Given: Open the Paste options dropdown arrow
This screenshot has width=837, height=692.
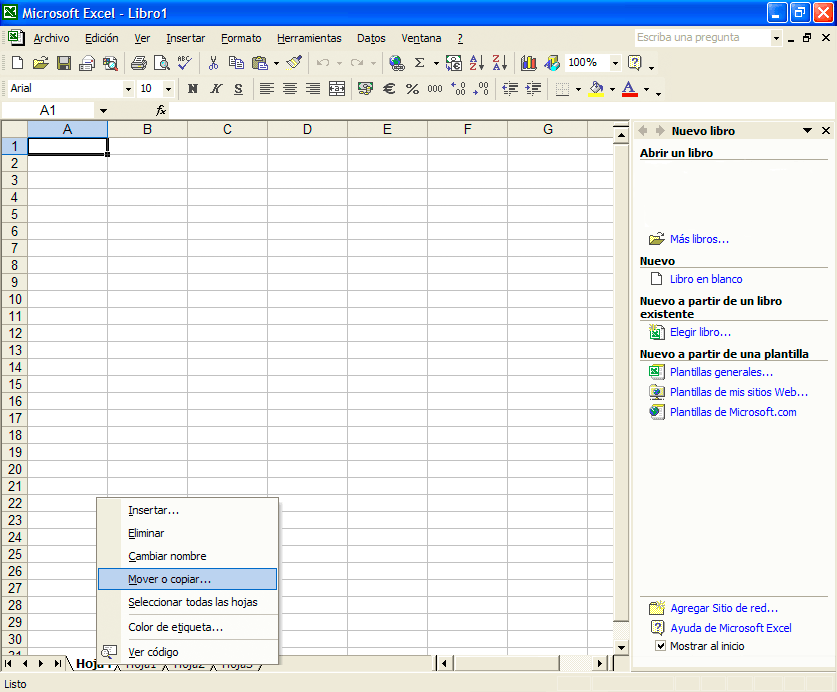Looking at the screenshot, I should [277, 64].
